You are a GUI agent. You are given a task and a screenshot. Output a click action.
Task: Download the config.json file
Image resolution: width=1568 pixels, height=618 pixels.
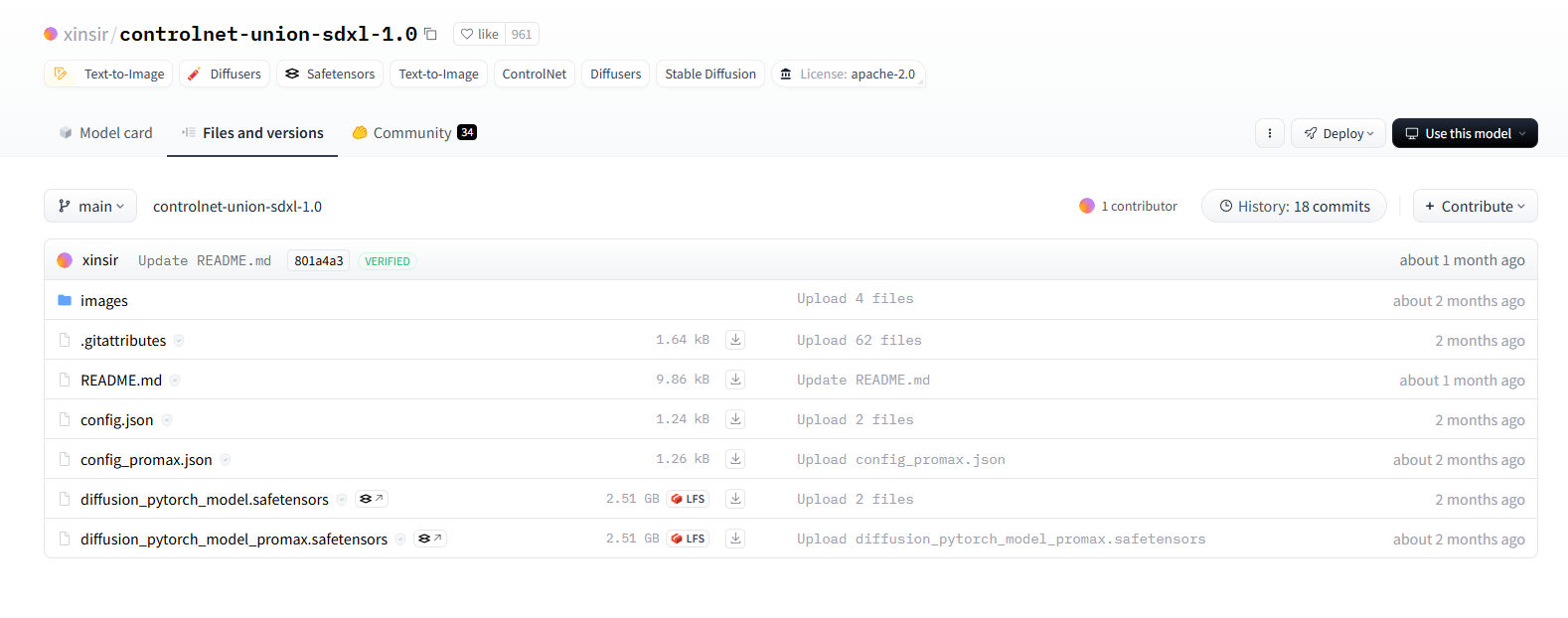735,419
